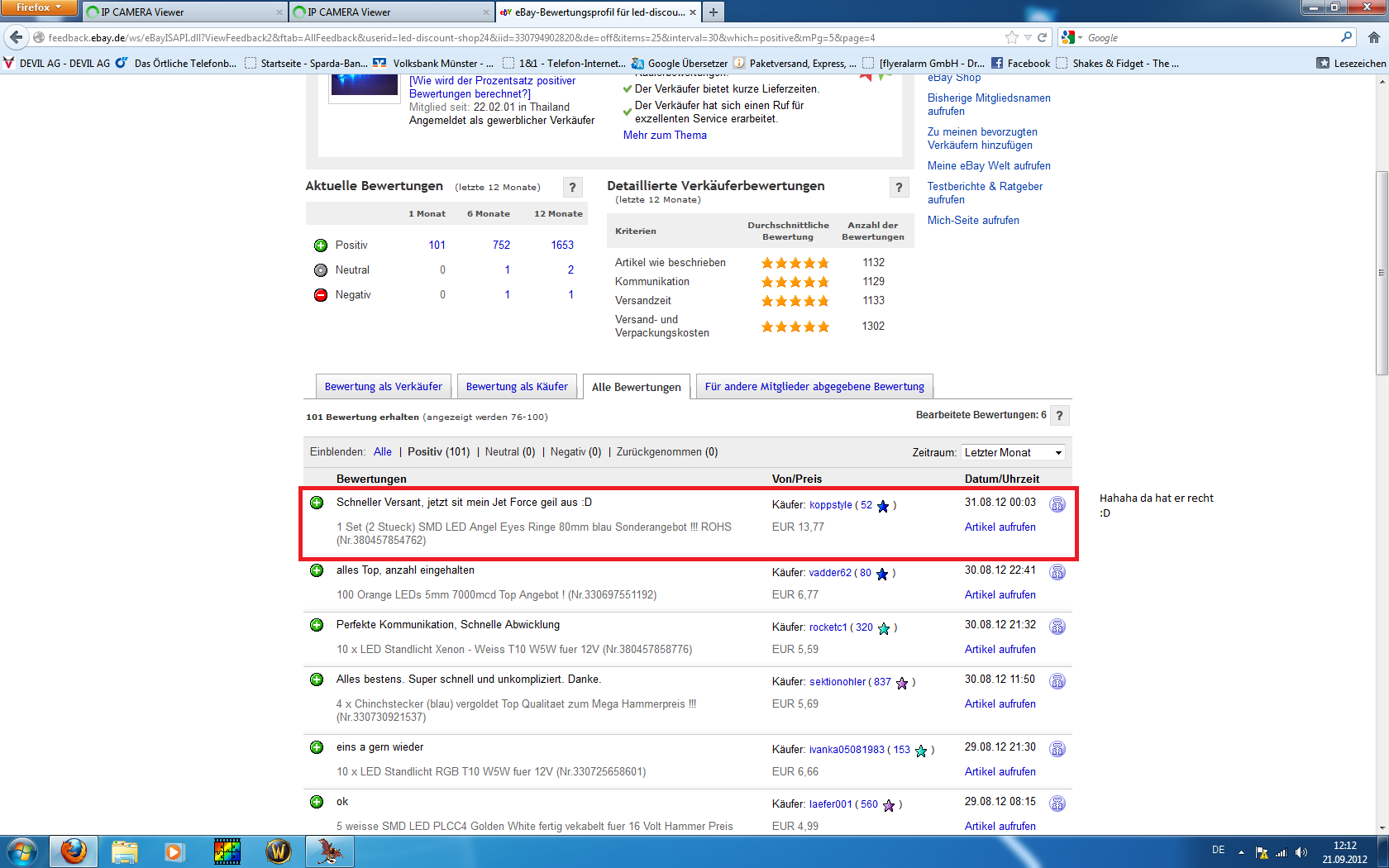Click the help icon next to Bearbeitete Bewertungen

pos(1059,416)
